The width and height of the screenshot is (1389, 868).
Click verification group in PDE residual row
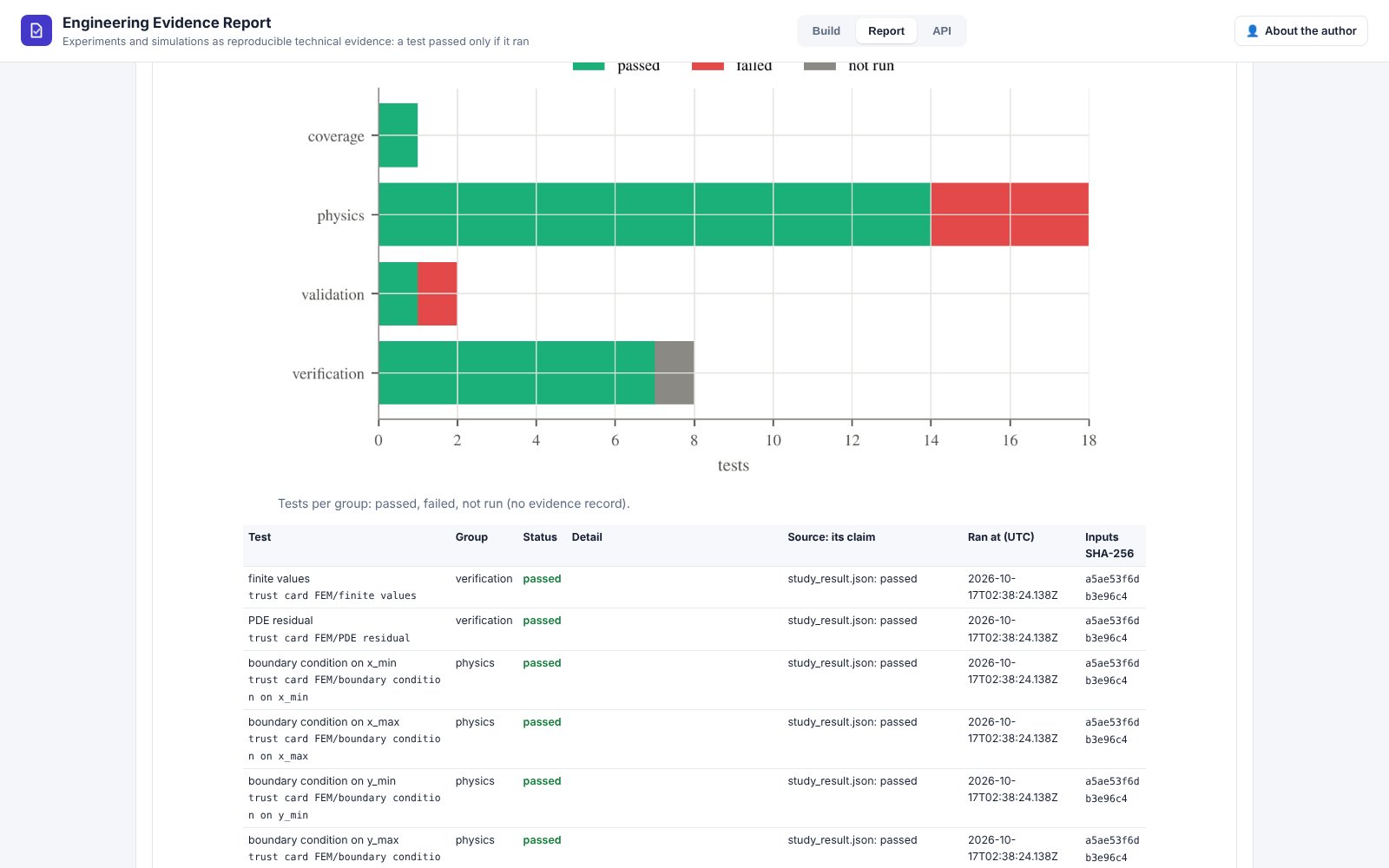484,621
